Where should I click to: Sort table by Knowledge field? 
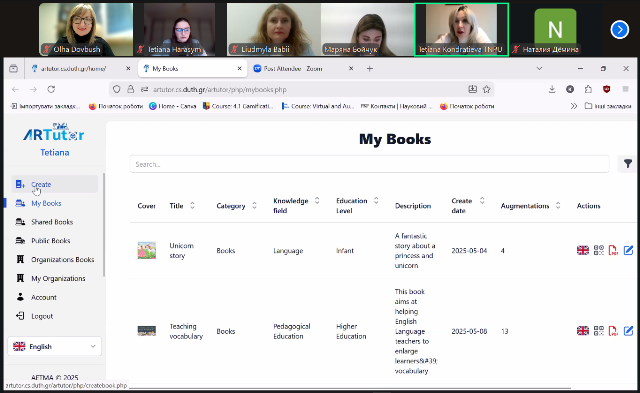(x=317, y=200)
